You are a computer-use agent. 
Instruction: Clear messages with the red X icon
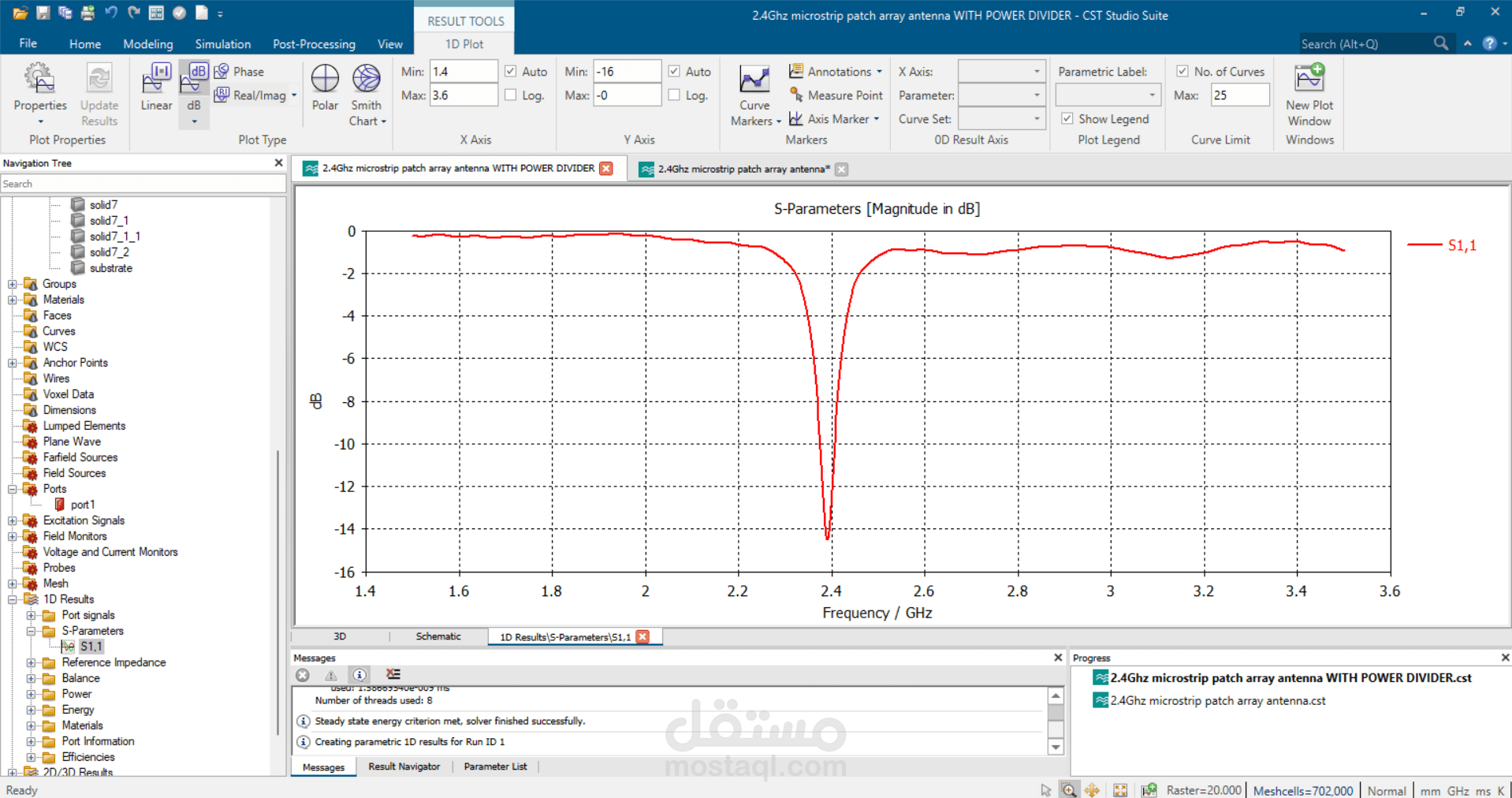[x=303, y=675]
